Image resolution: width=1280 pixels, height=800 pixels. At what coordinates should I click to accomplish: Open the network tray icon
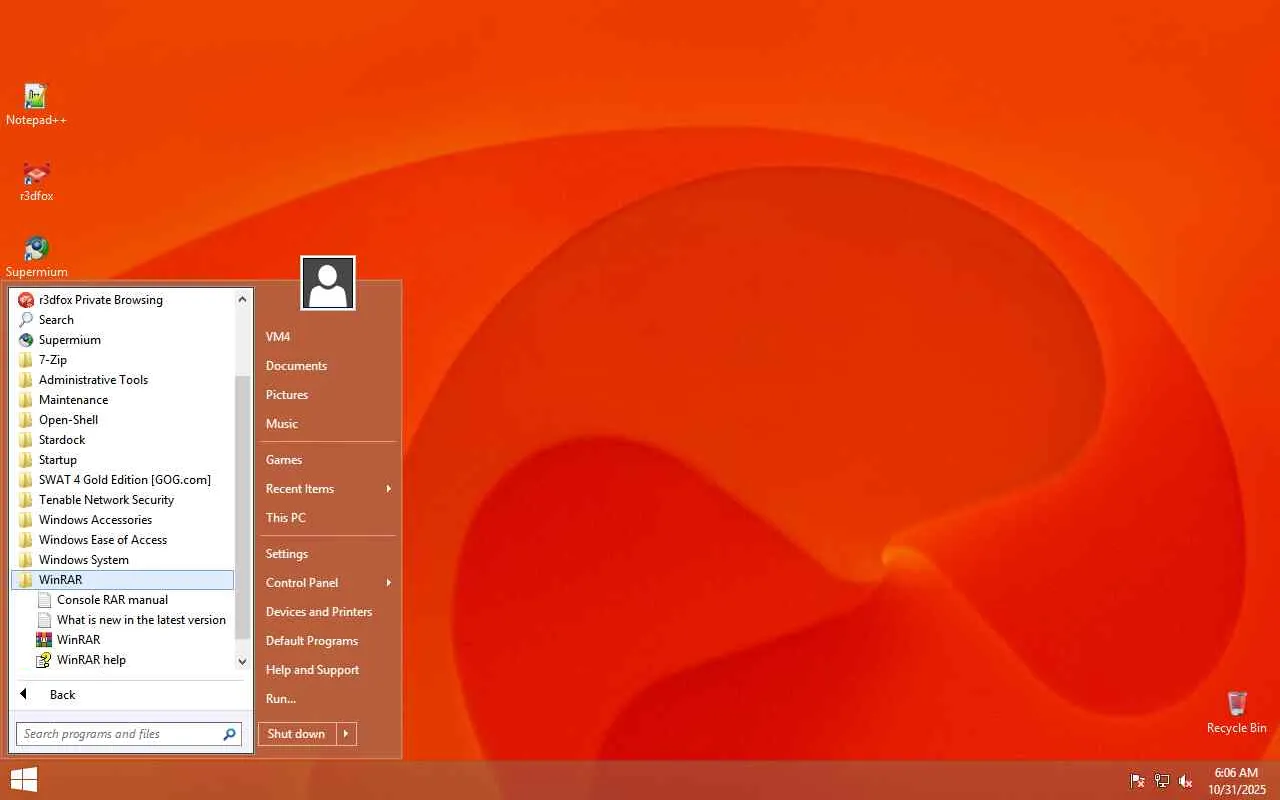1162,781
